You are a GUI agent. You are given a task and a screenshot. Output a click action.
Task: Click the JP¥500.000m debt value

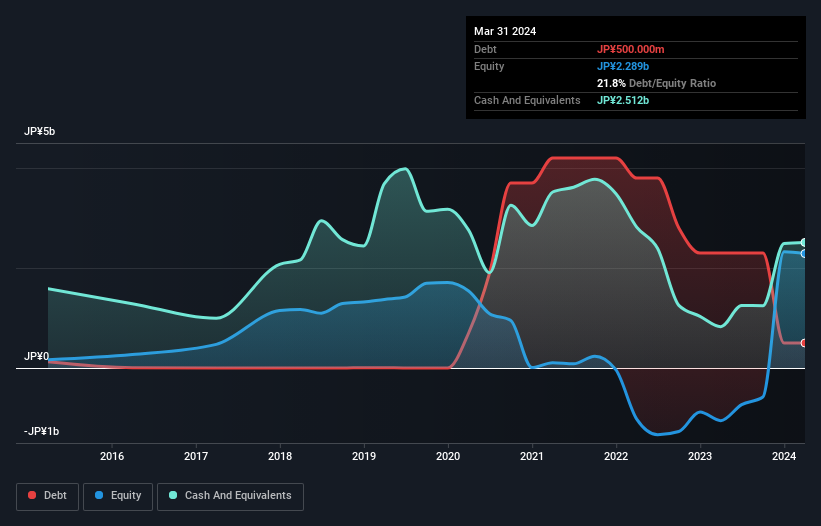tap(630, 49)
